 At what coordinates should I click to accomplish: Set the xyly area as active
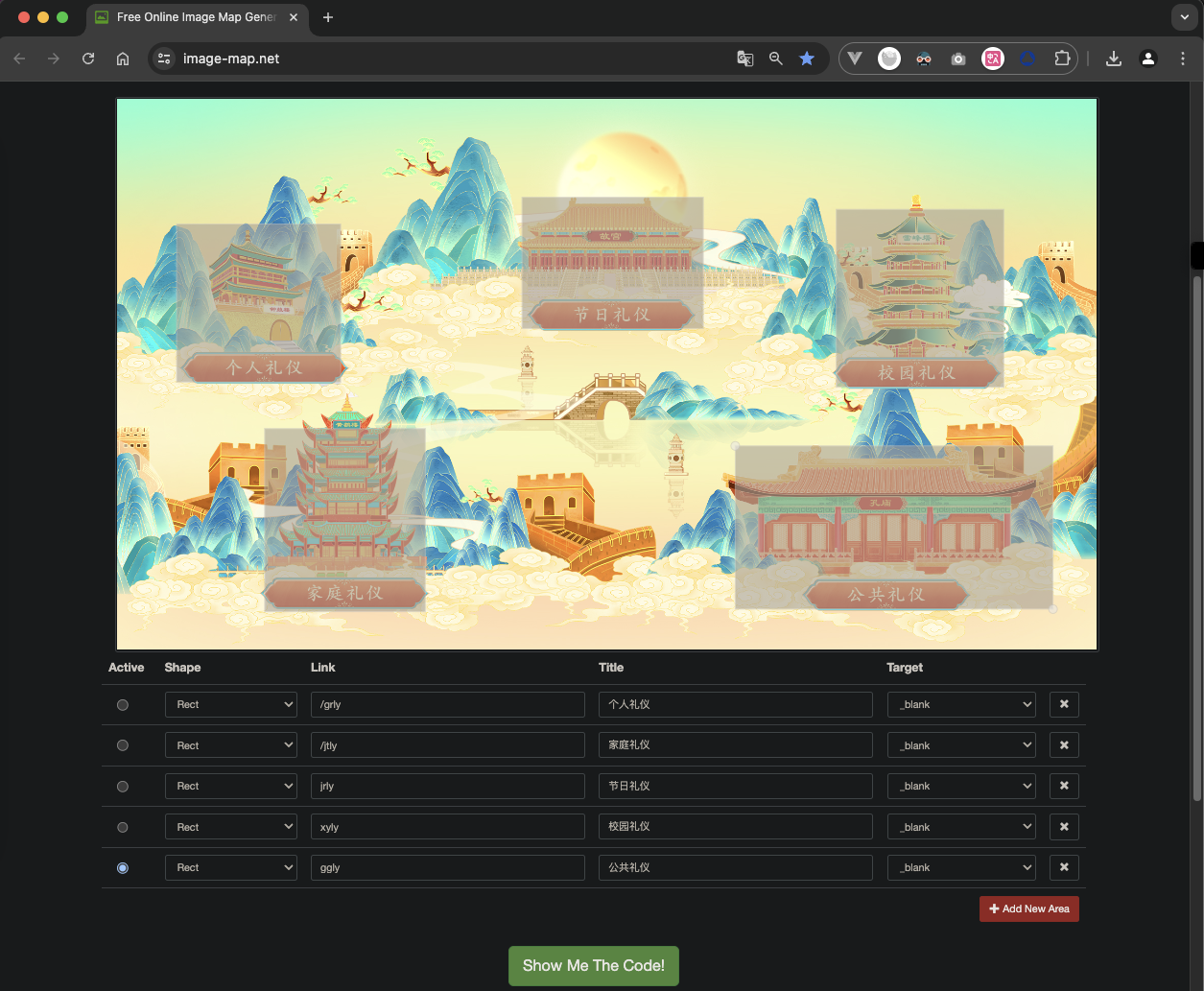[122, 827]
